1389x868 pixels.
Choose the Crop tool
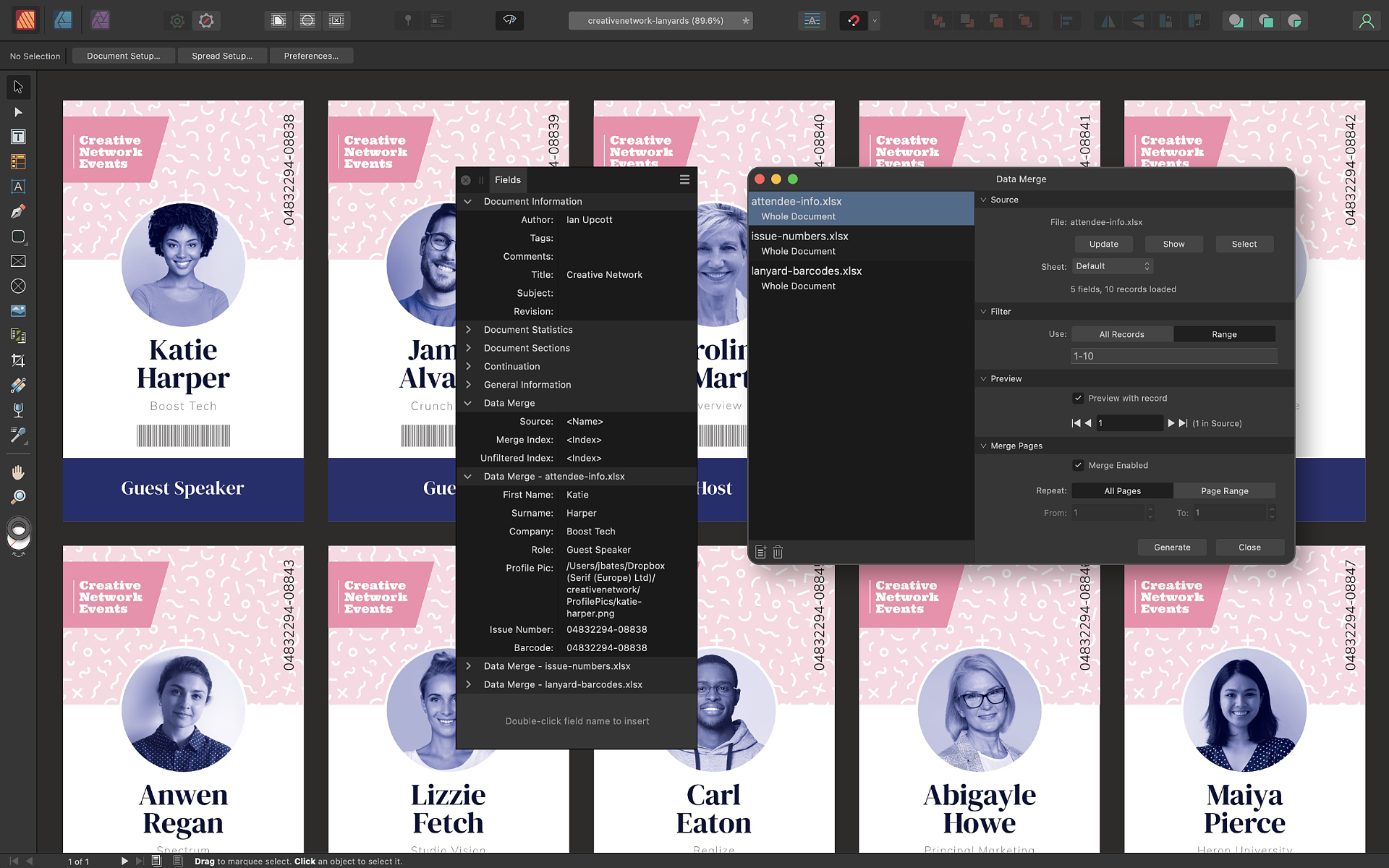[x=18, y=360]
